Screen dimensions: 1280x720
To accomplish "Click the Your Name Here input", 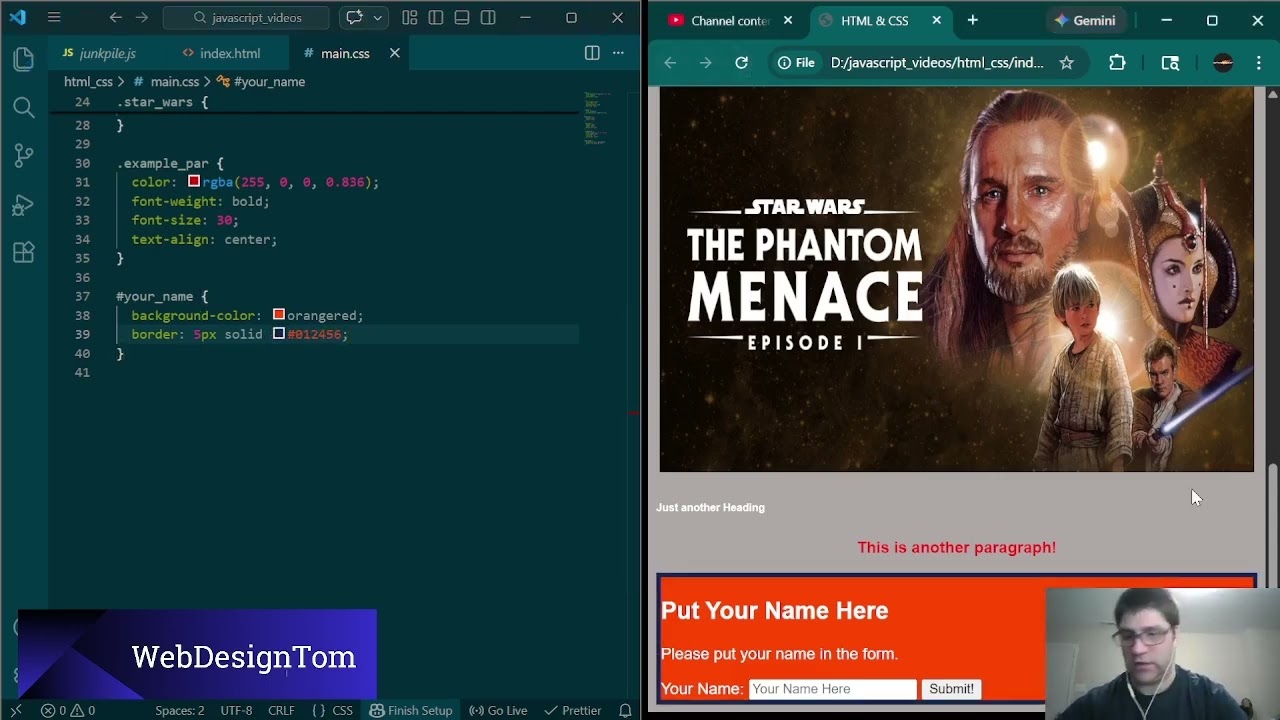I will [x=832, y=689].
